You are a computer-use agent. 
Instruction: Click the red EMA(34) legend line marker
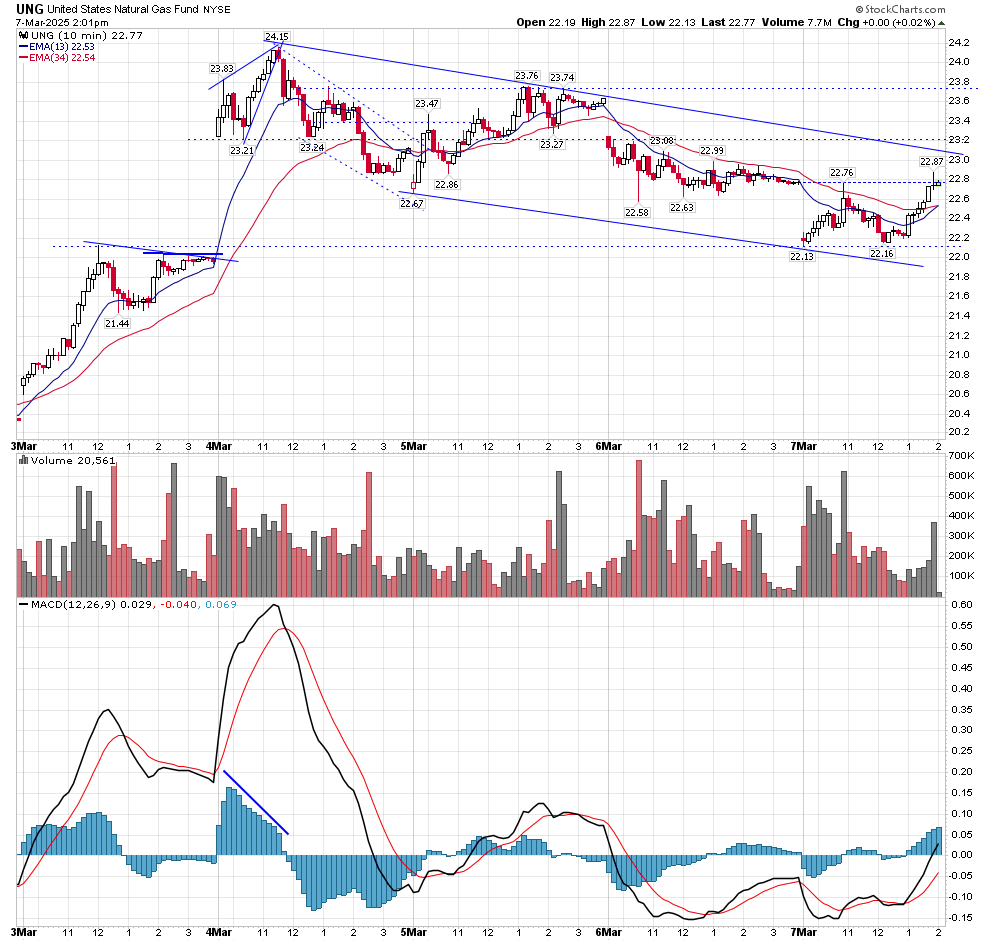point(23,58)
